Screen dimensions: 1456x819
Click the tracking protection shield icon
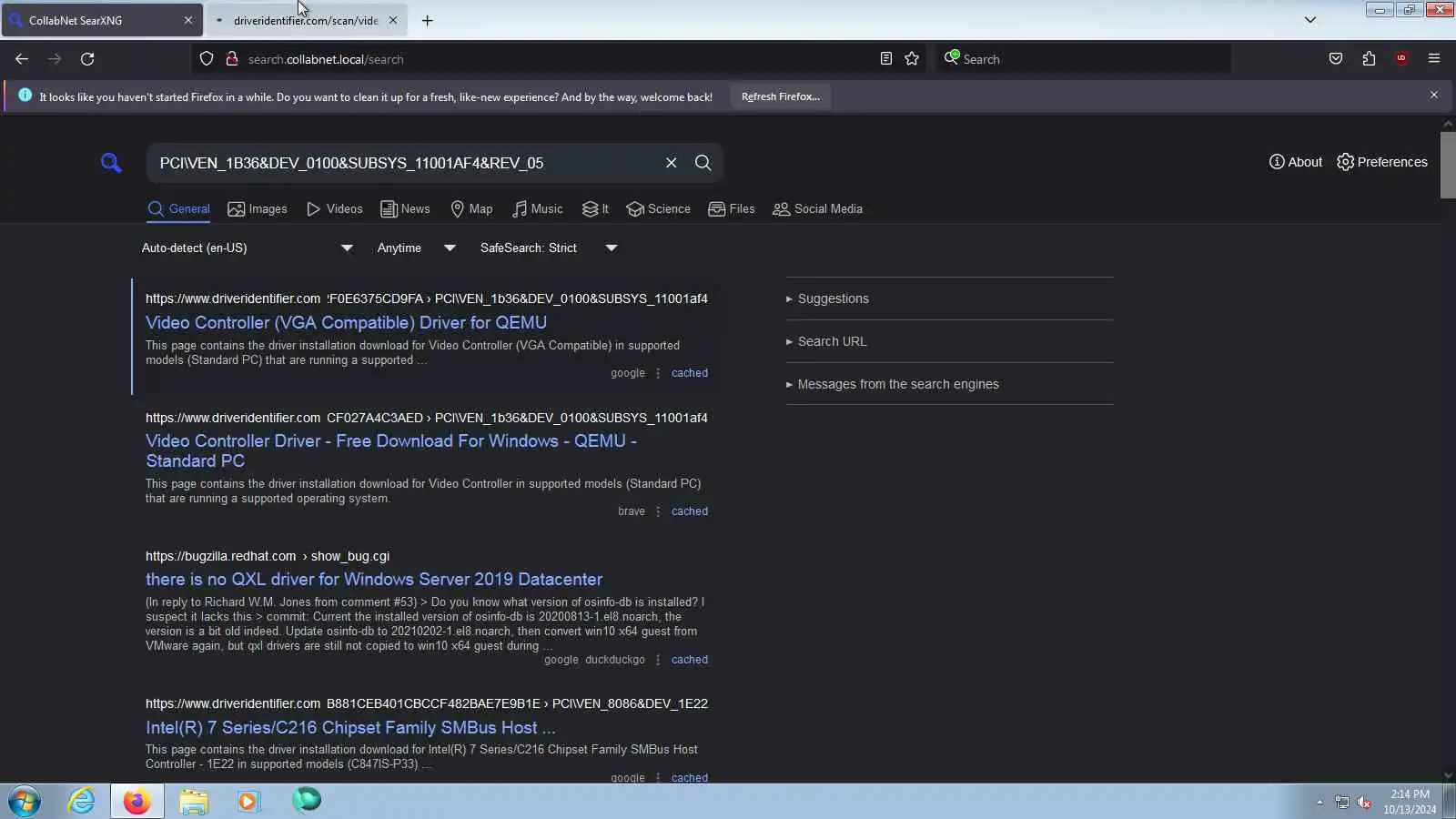pyautogui.click(x=207, y=59)
